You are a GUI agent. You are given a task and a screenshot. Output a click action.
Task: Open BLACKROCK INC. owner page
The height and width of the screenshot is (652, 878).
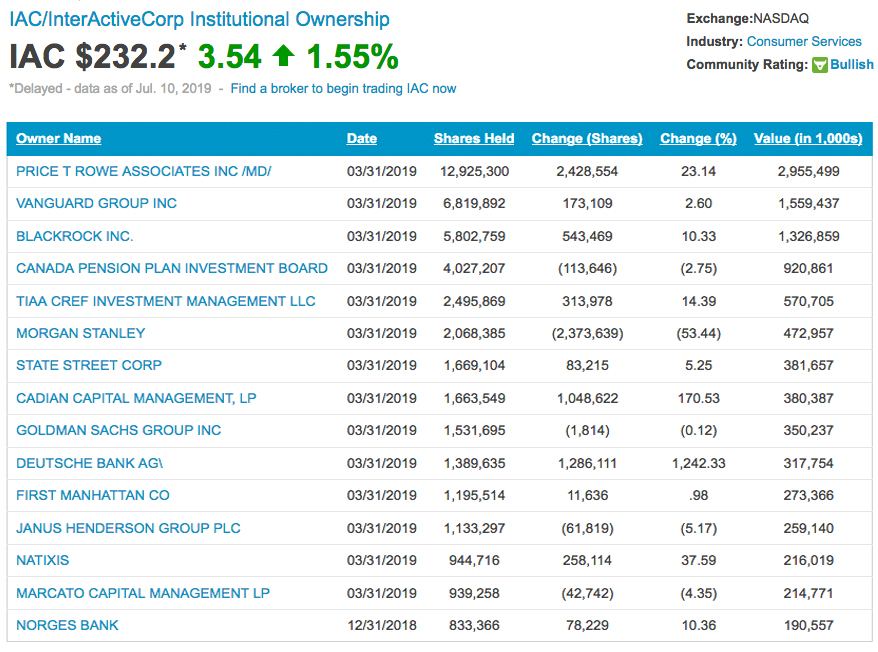pyautogui.click(x=74, y=236)
